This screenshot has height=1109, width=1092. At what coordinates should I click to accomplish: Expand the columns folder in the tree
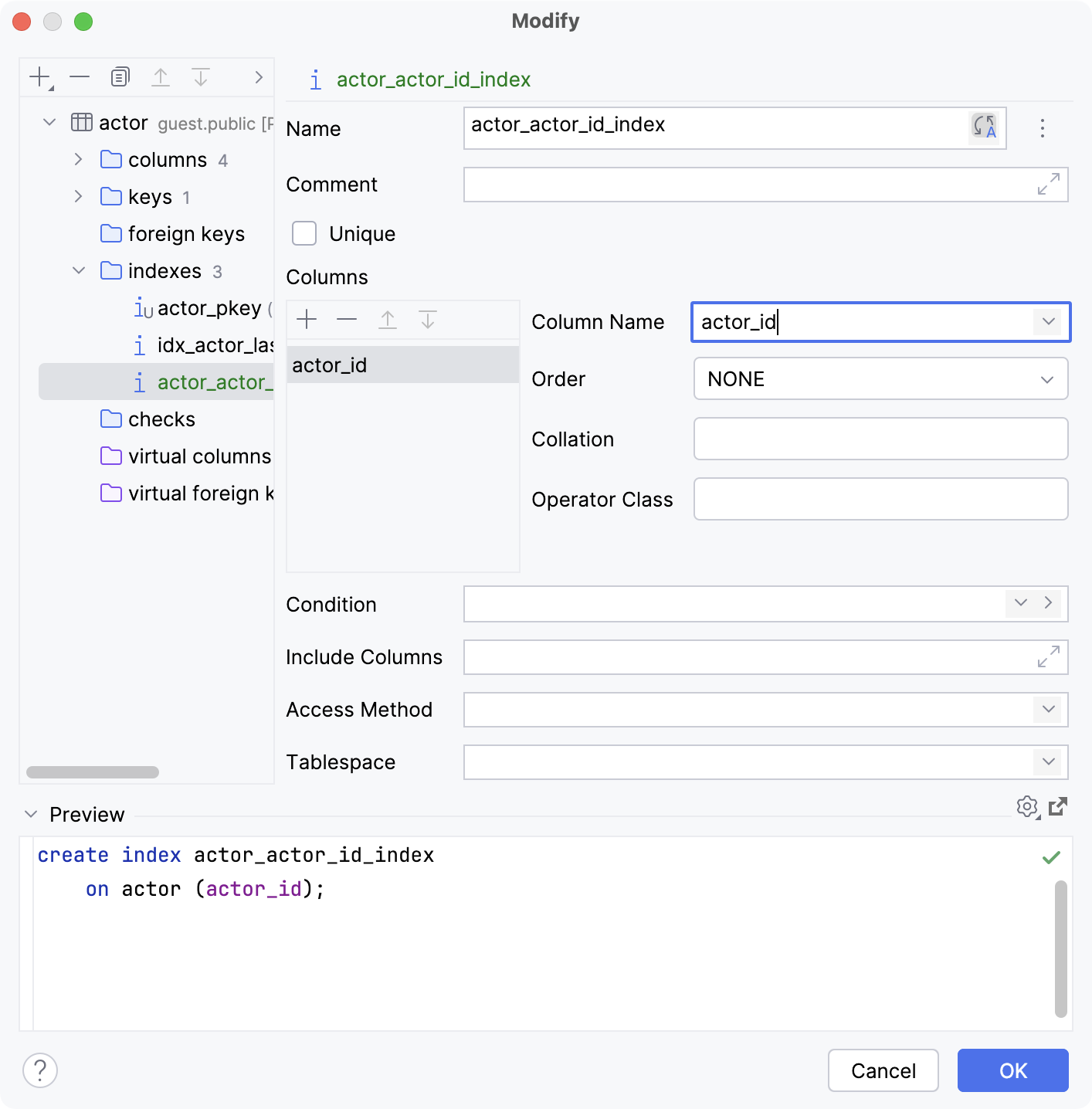[x=78, y=159]
